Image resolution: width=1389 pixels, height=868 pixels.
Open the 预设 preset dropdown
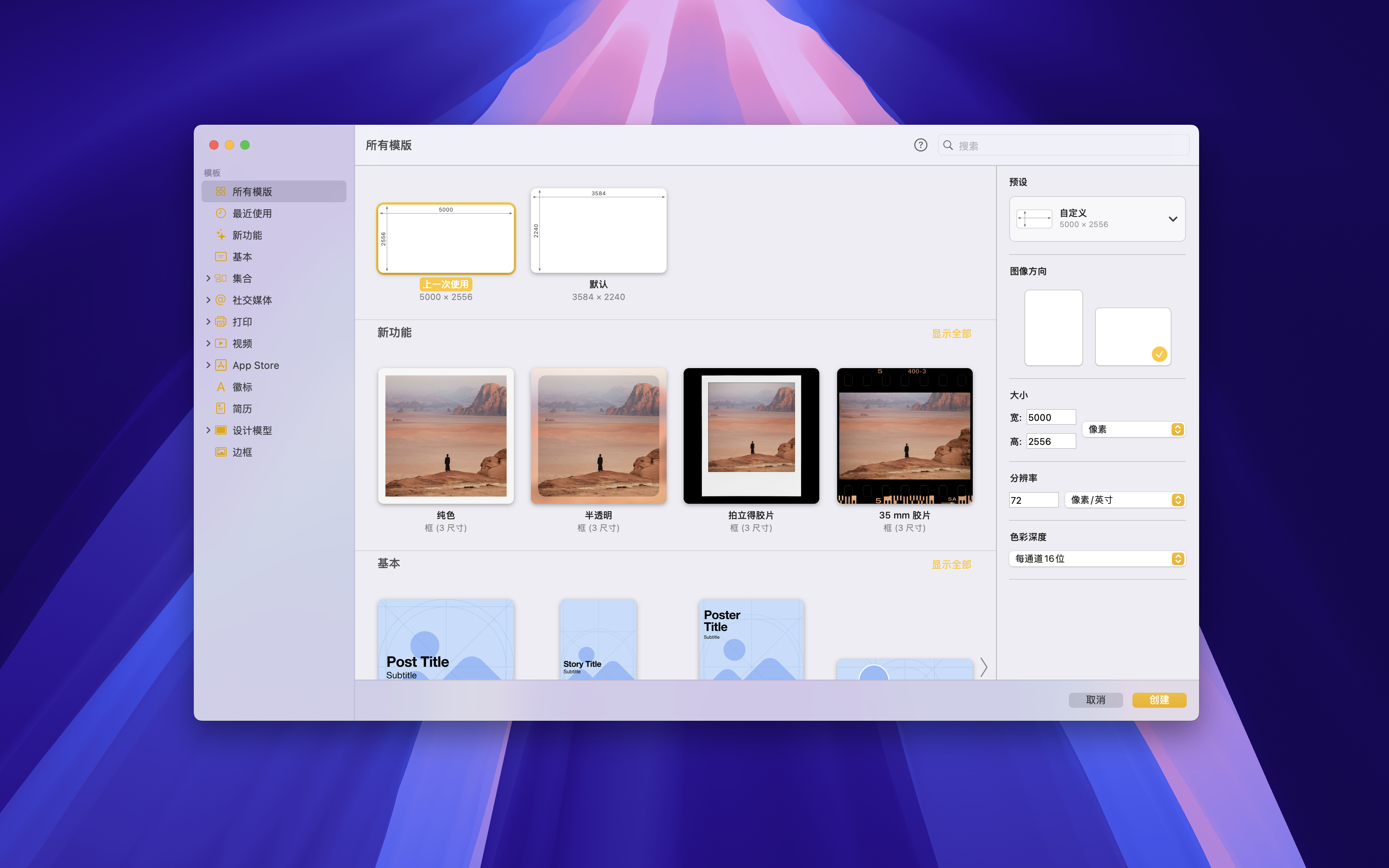coord(1097,219)
